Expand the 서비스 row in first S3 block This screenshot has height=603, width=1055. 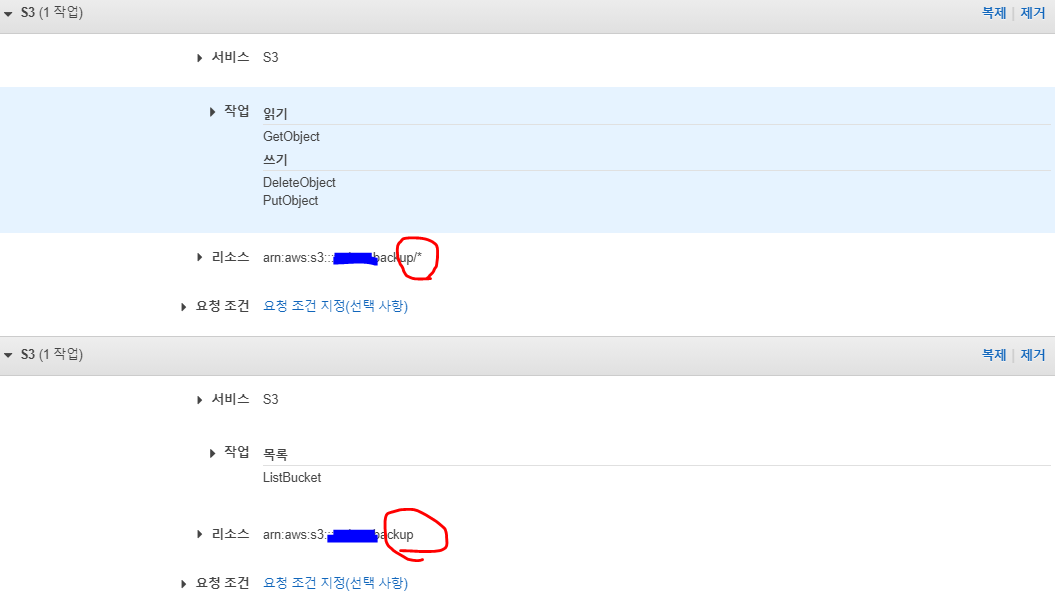point(199,58)
